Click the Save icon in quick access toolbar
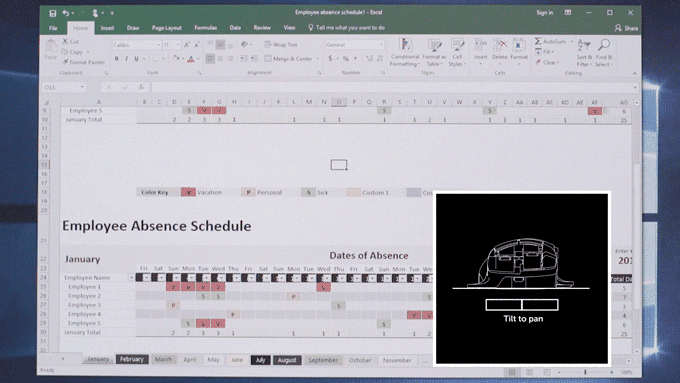 [52, 13]
